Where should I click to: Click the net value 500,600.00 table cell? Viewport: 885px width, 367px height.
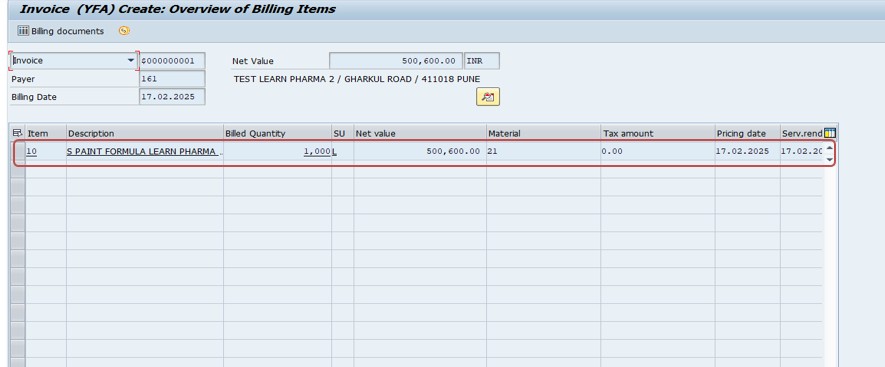click(x=420, y=151)
